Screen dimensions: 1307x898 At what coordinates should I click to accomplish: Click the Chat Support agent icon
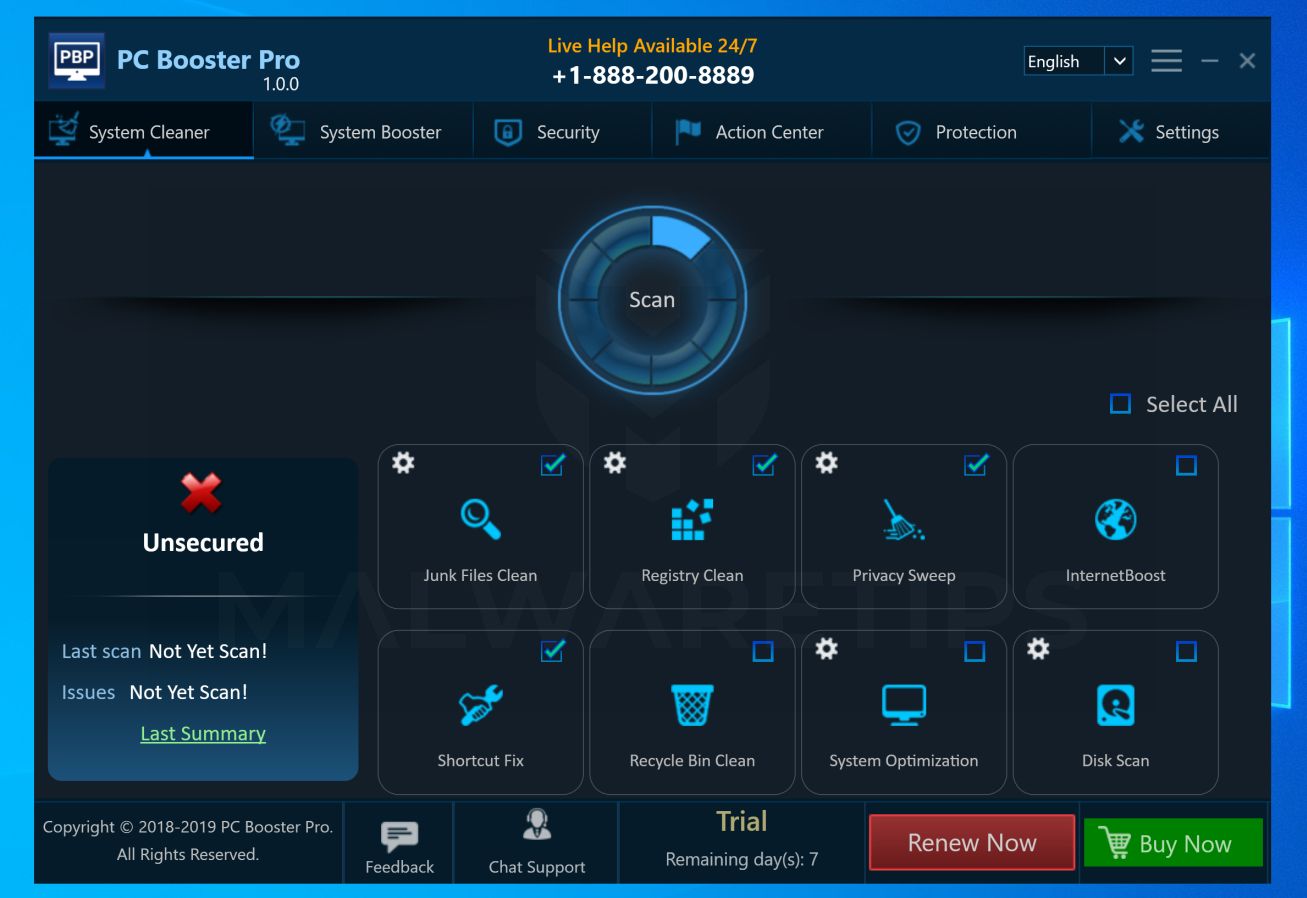(537, 825)
